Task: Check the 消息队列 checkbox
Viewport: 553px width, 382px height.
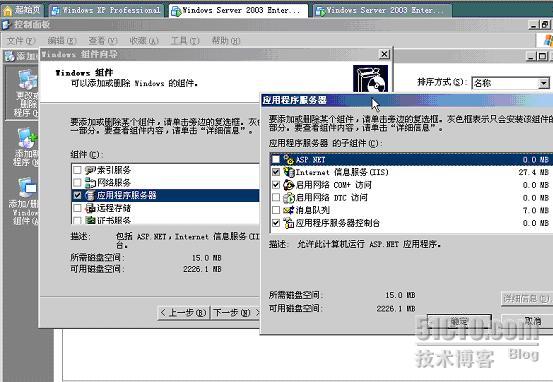Action: [276, 210]
